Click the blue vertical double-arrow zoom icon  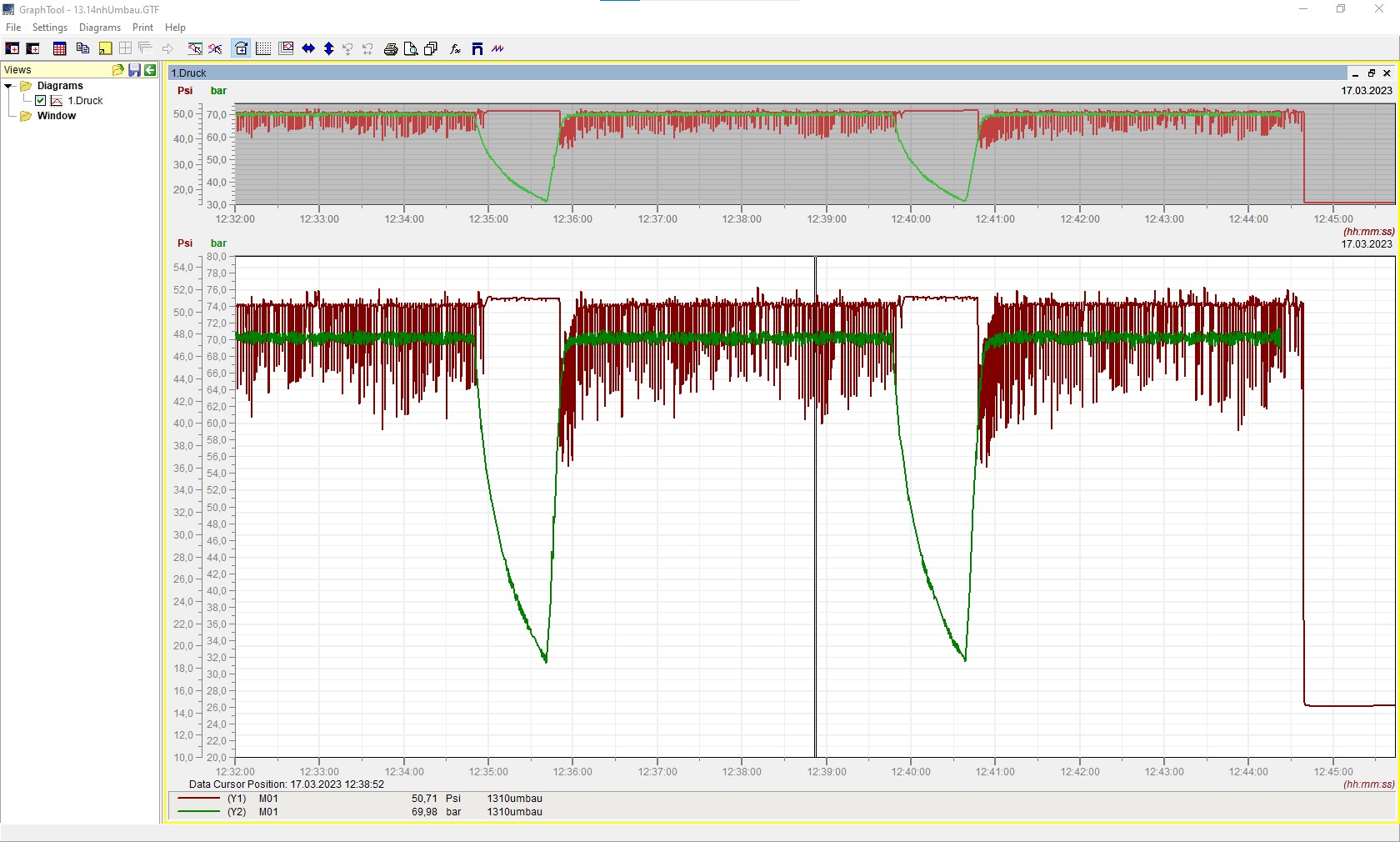click(329, 49)
